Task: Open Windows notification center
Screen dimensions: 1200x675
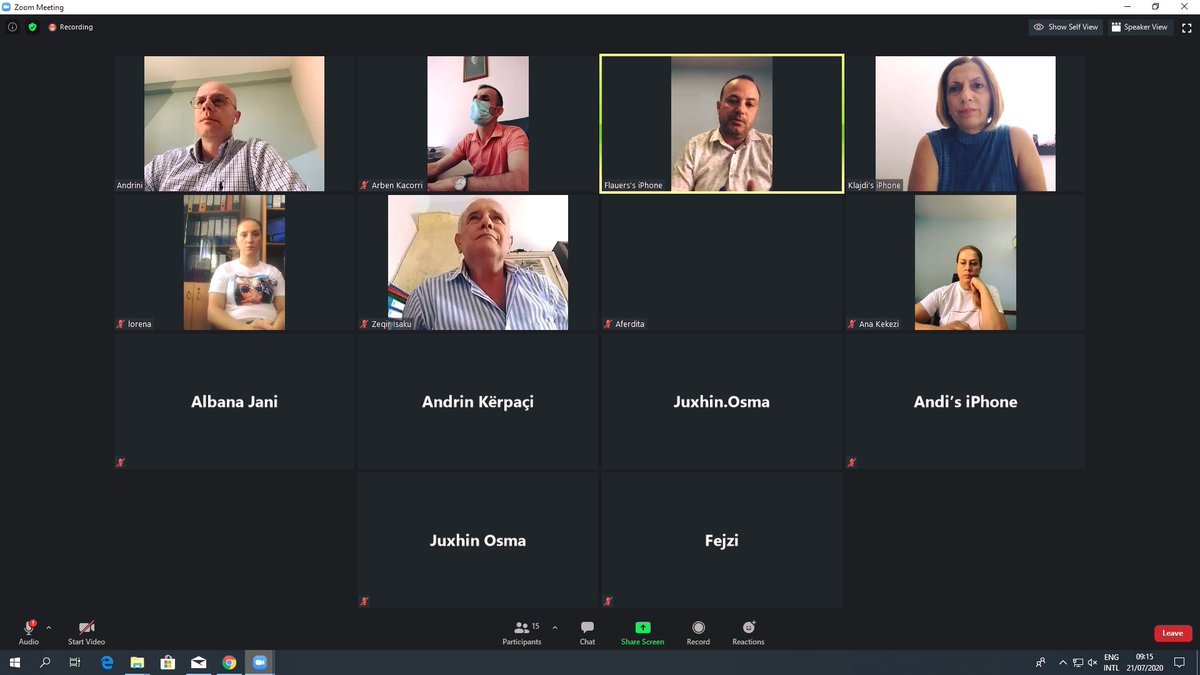Action: click(1179, 662)
